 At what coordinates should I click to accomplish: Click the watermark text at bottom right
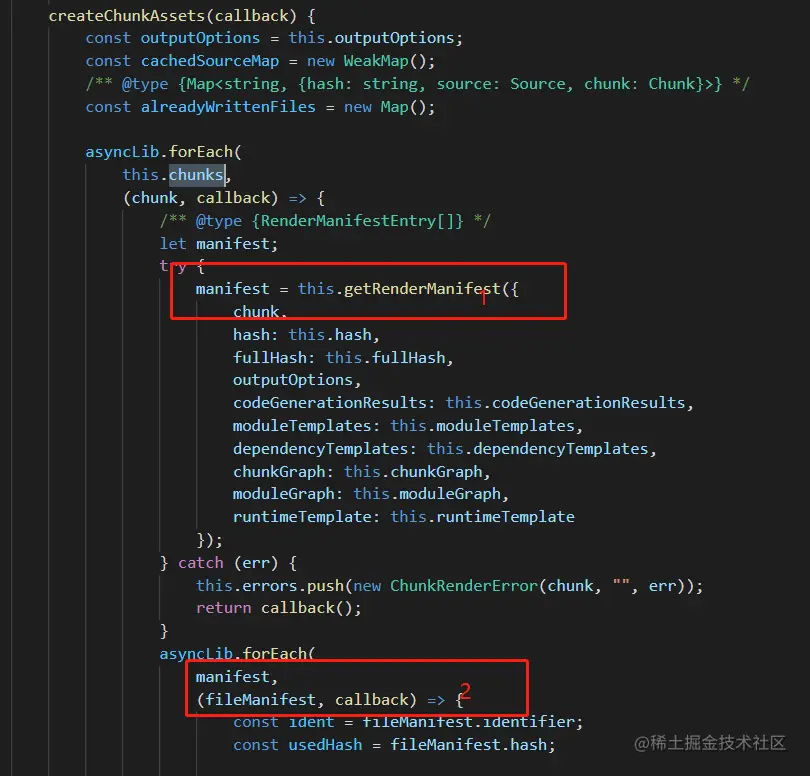point(710,743)
